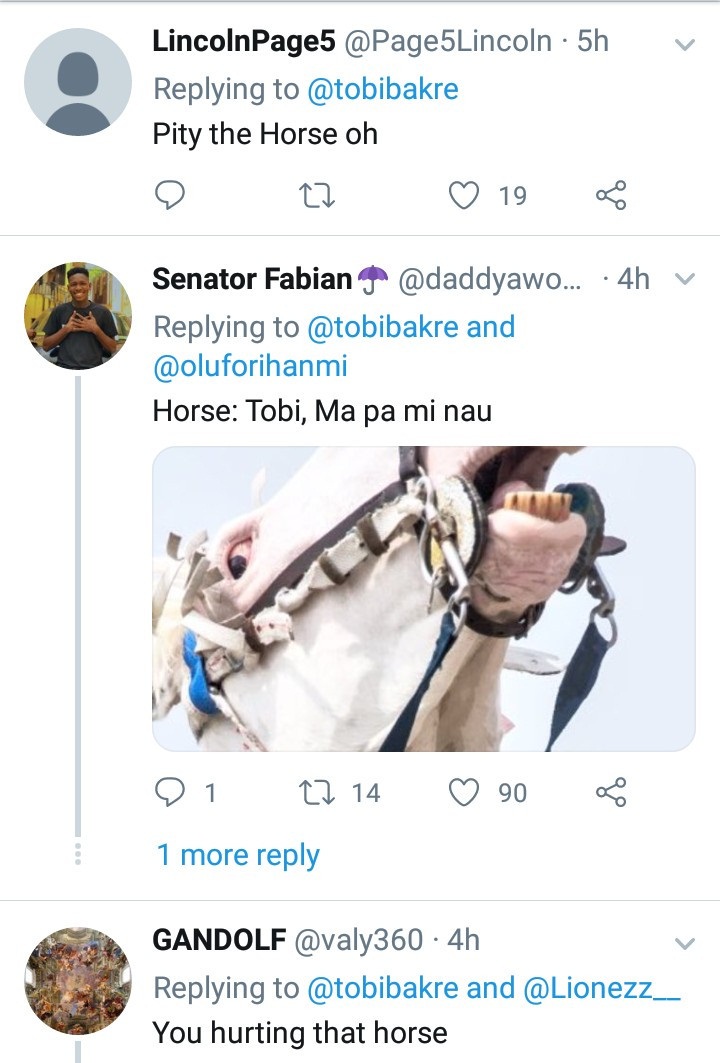Open @tobibakre link in LincolnPage5's reply
The image size is (720, 1063).
(x=382, y=89)
